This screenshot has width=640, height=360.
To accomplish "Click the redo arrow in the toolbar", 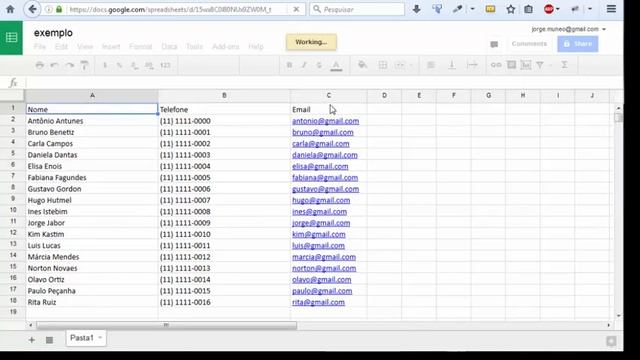I will (70, 65).
